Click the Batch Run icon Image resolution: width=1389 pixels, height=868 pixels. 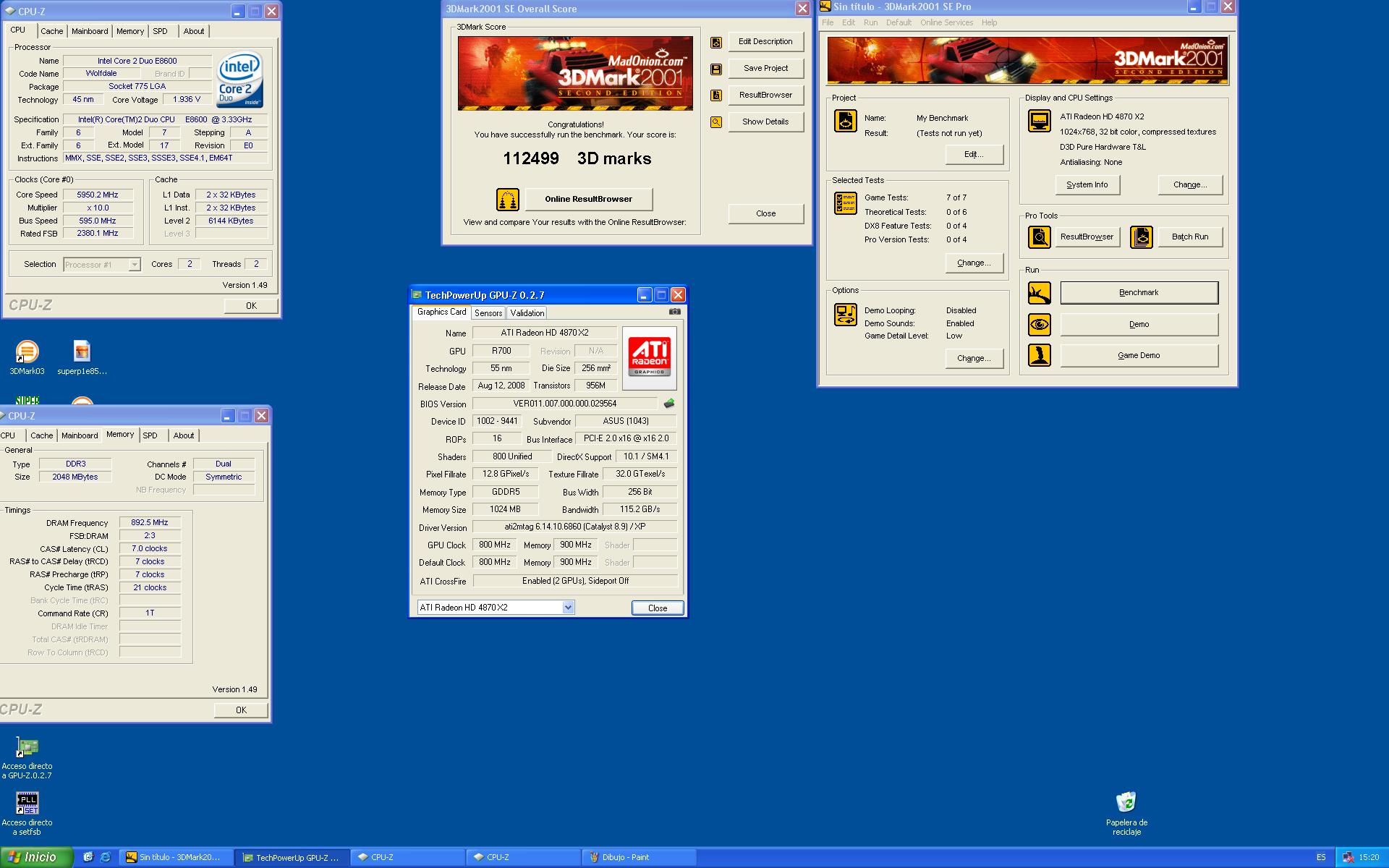tap(1142, 237)
